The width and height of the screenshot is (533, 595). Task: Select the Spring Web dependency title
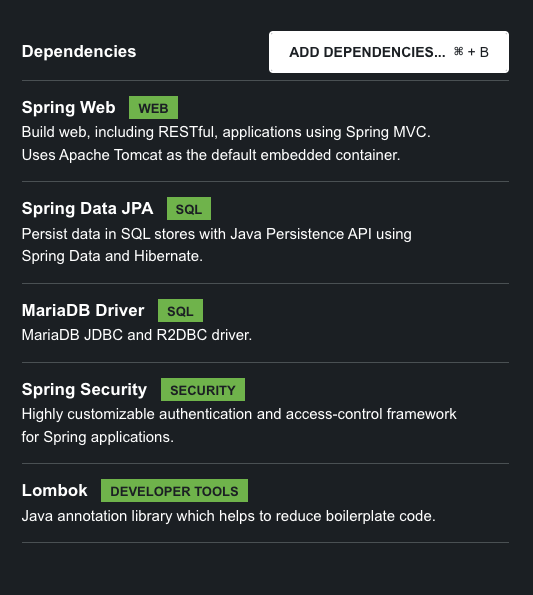pos(69,107)
